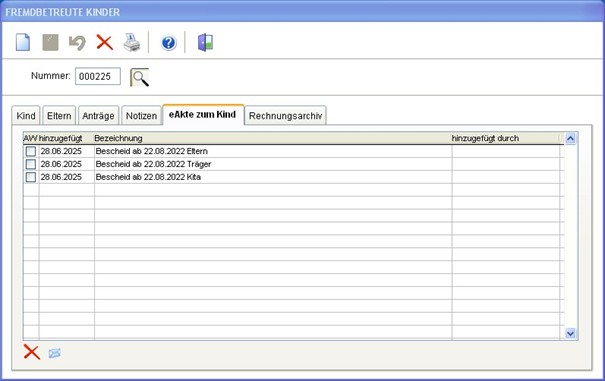605x381 pixels.
Task: Select row Bescheid ab 22.08.2022 Träger
Action: point(293,164)
